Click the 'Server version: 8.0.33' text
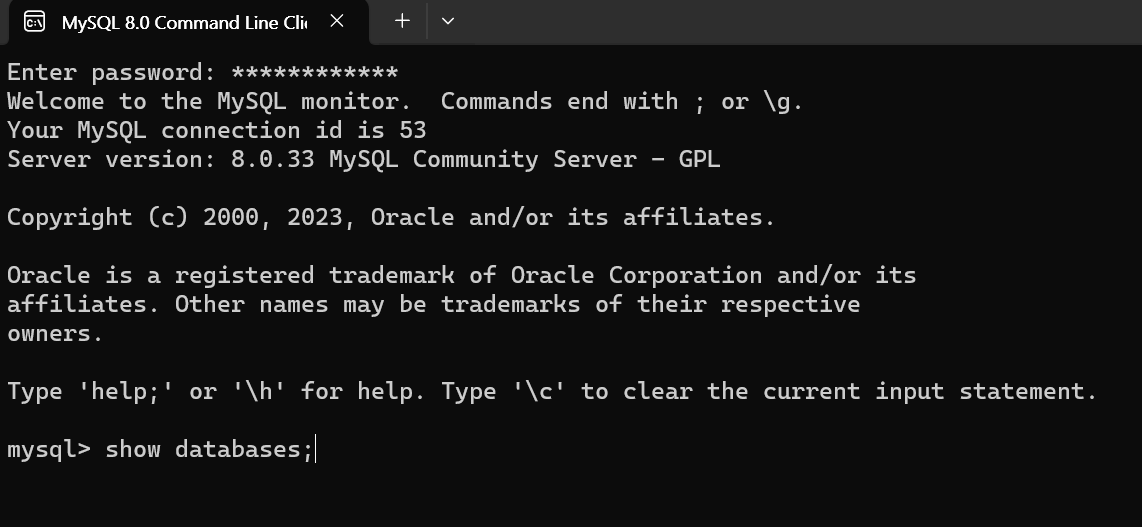1142x527 pixels. [x=161, y=159]
